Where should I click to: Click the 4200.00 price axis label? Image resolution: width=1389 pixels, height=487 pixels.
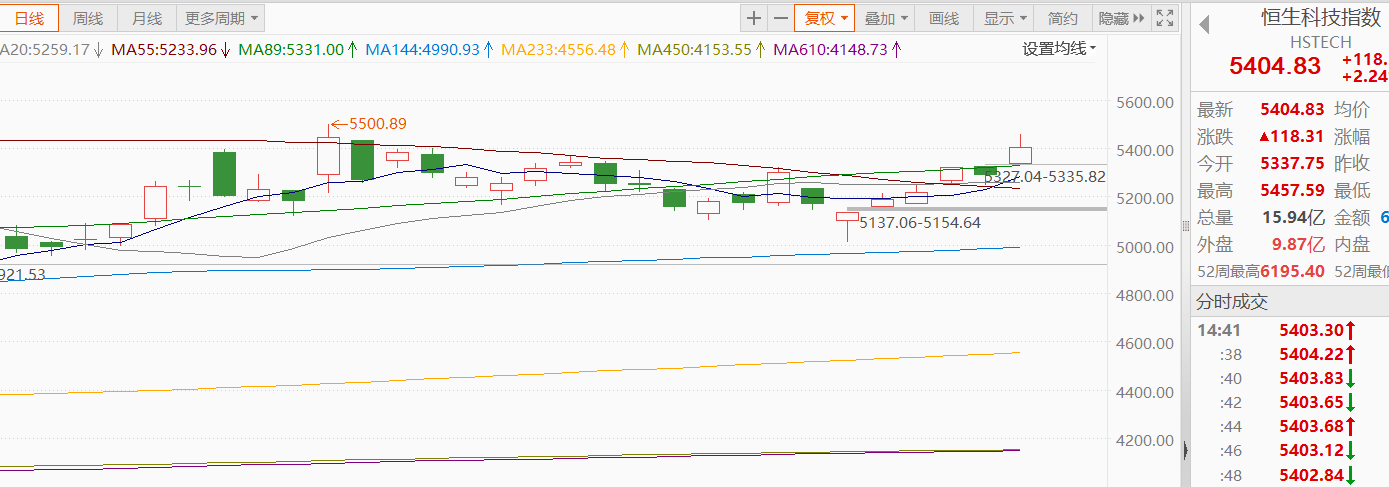(x=1143, y=440)
